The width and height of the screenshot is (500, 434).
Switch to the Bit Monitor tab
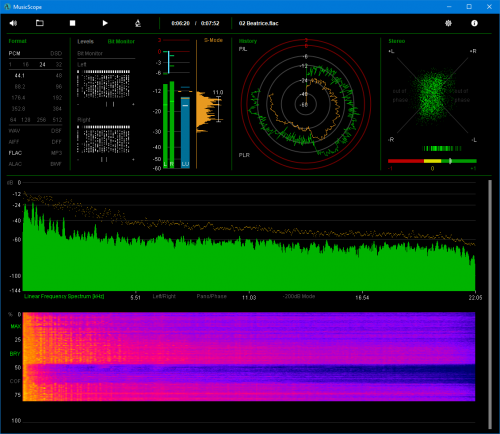(x=121, y=41)
